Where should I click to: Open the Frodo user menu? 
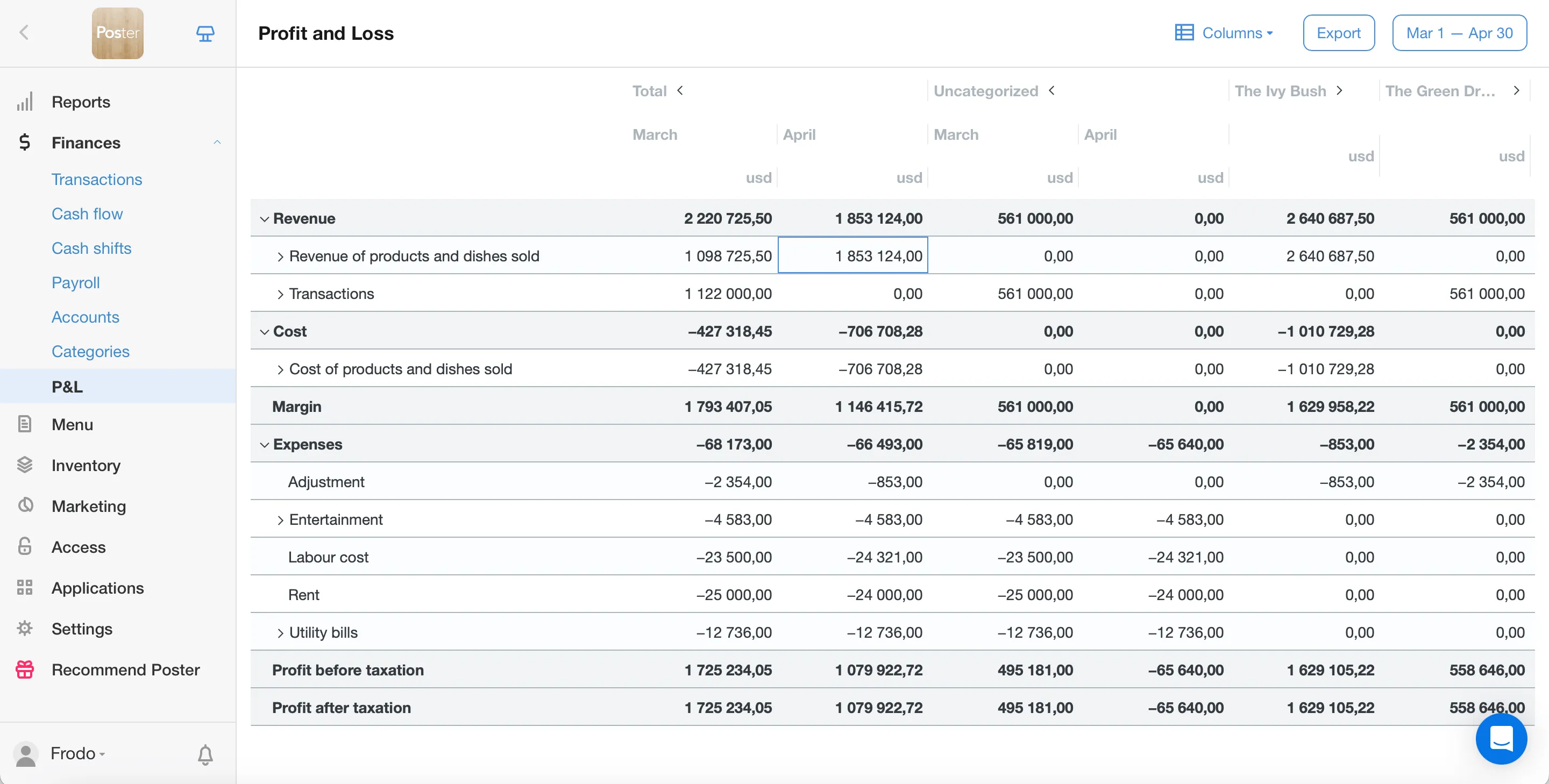click(x=72, y=753)
